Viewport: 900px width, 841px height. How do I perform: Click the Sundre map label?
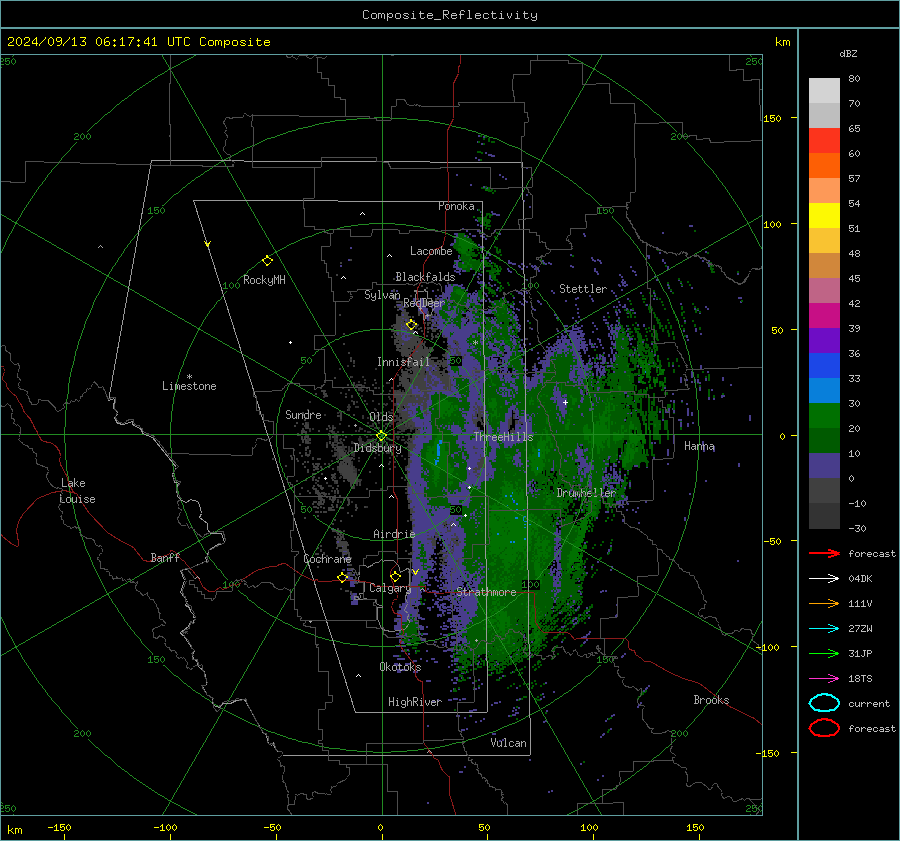303,414
